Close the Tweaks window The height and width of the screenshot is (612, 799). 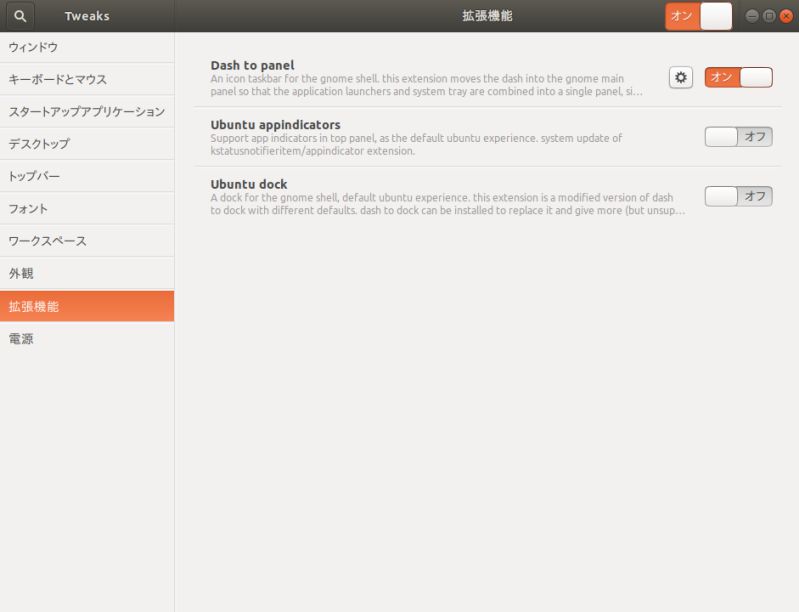(786, 16)
